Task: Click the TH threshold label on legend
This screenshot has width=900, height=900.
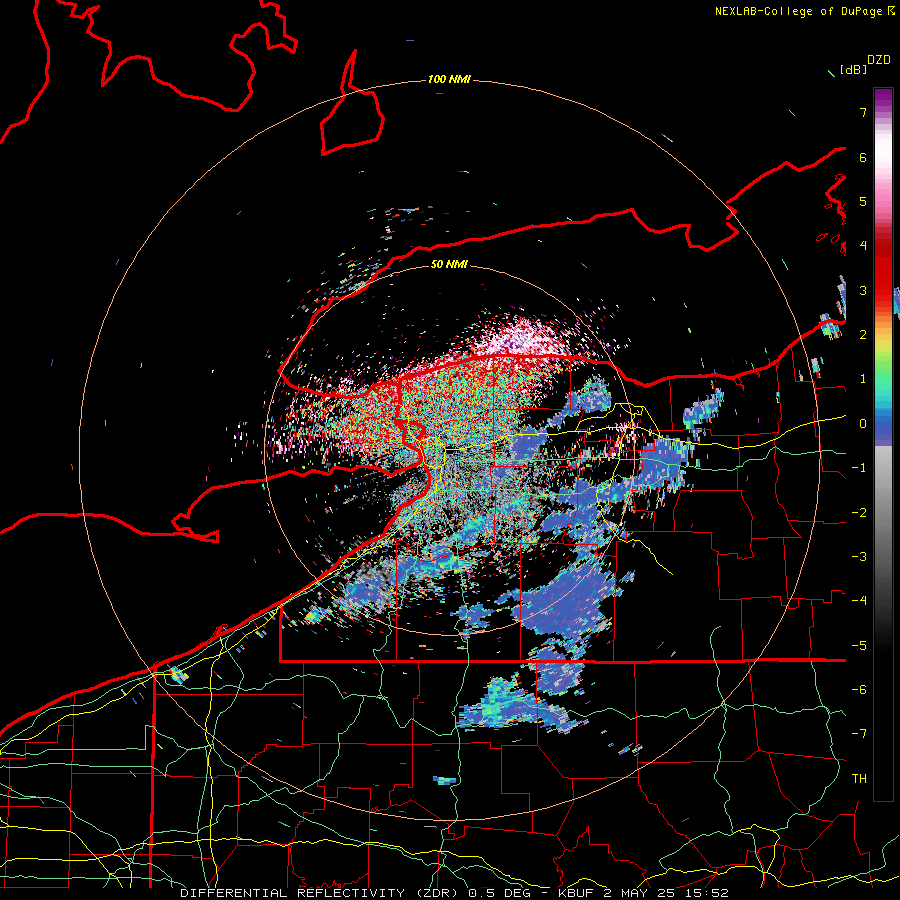Action: (x=859, y=779)
